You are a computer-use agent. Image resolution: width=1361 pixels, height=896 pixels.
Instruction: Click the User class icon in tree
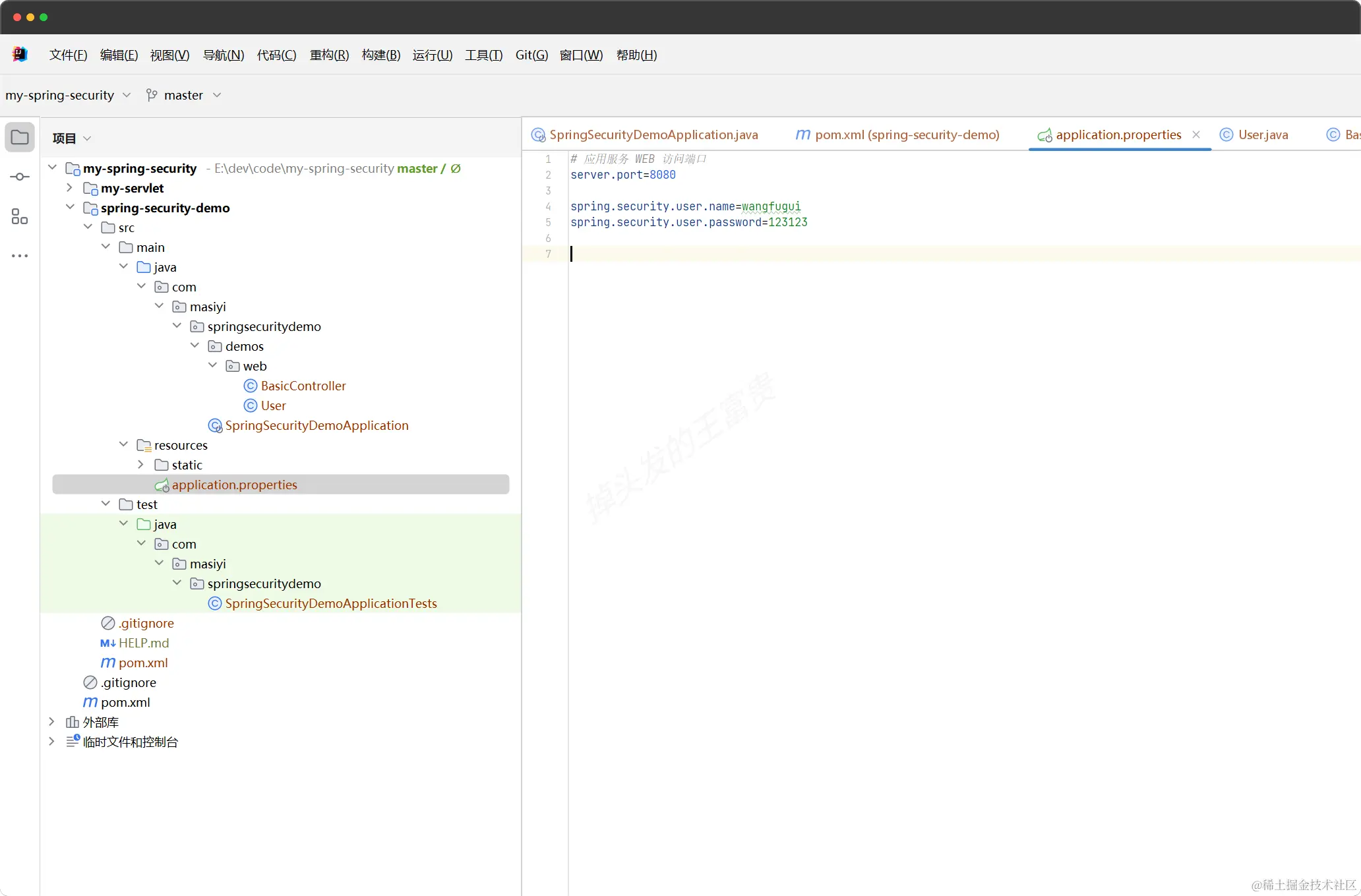pyautogui.click(x=251, y=405)
